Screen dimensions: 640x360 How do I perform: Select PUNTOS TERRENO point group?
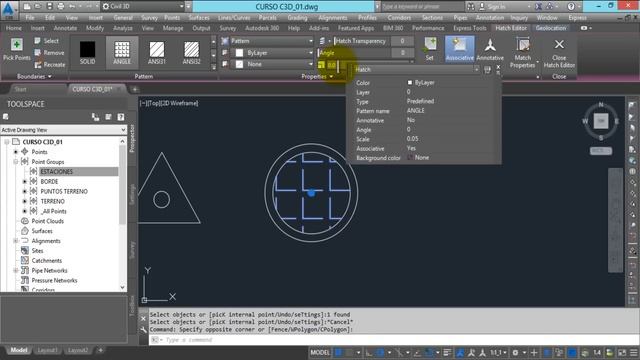(64, 191)
